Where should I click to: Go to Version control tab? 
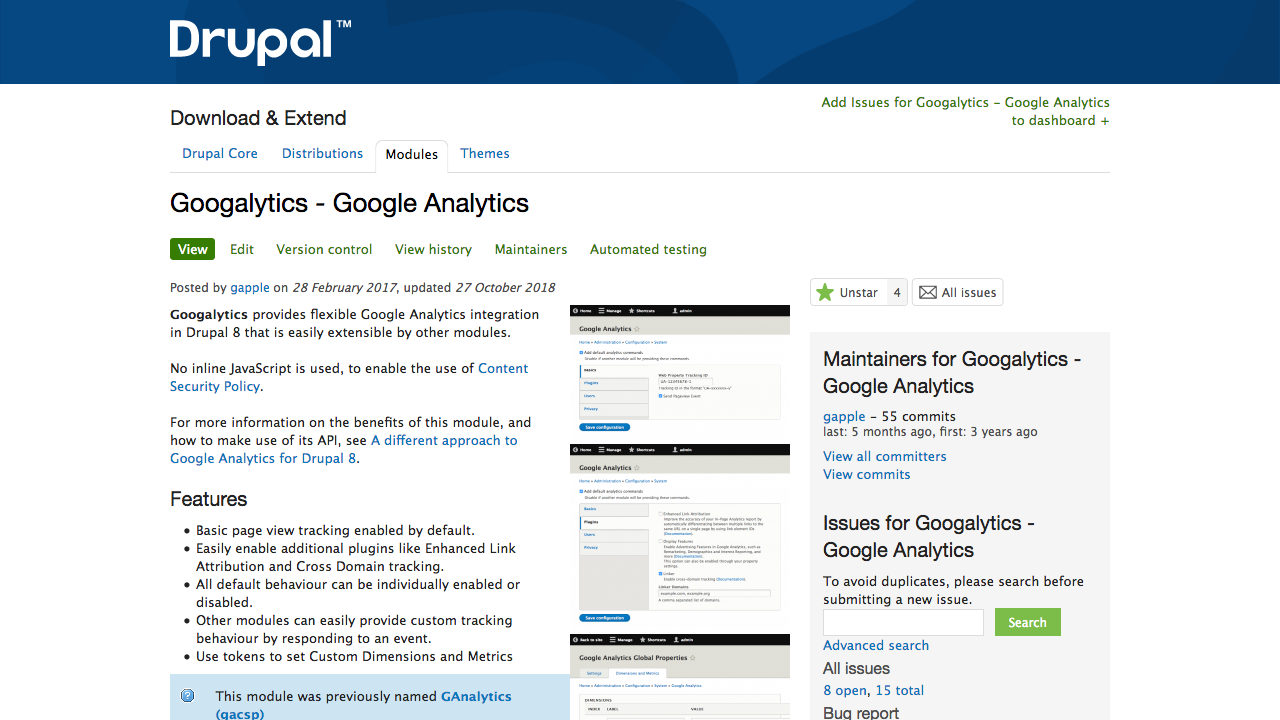[324, 250]
